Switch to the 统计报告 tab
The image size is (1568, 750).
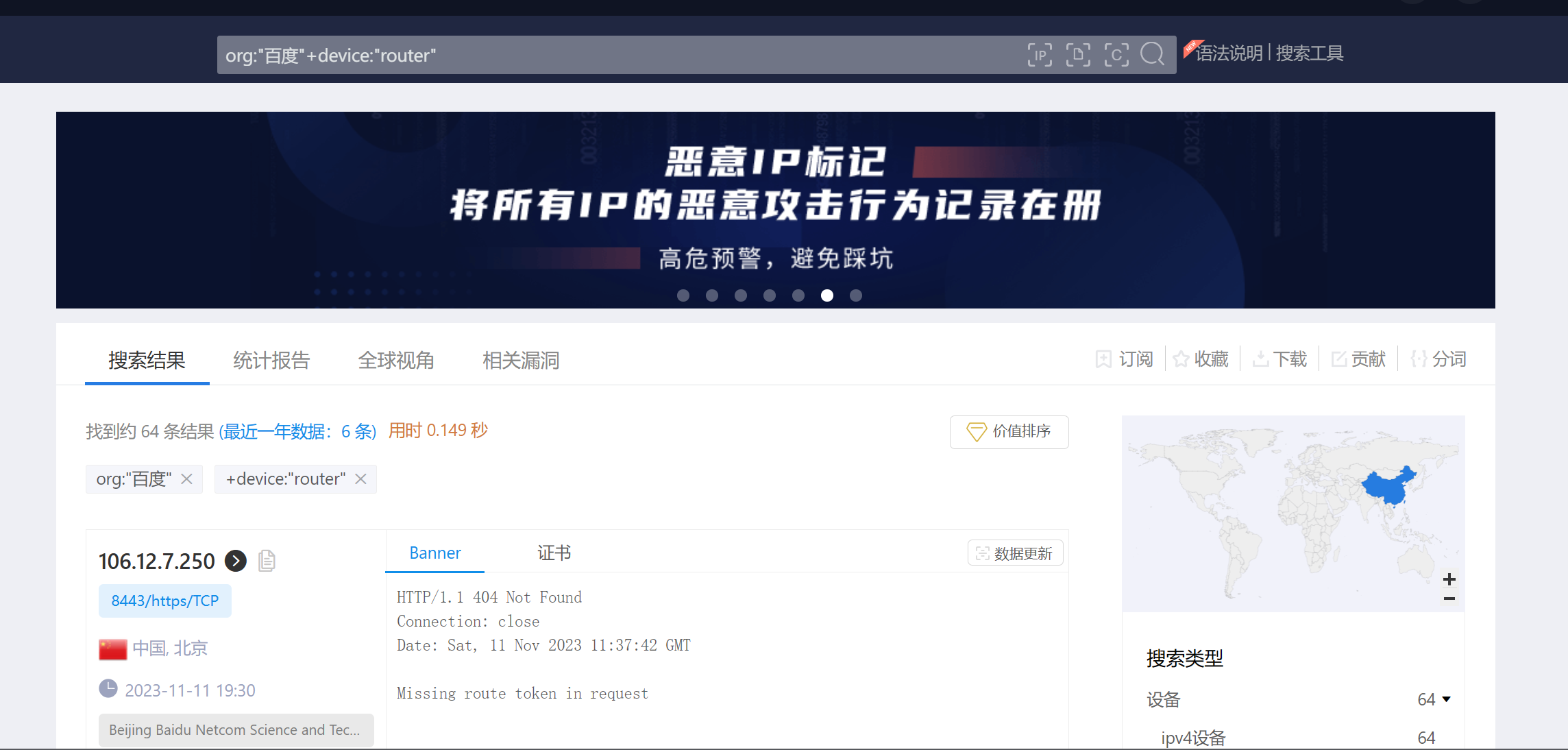tap(271, 360)
